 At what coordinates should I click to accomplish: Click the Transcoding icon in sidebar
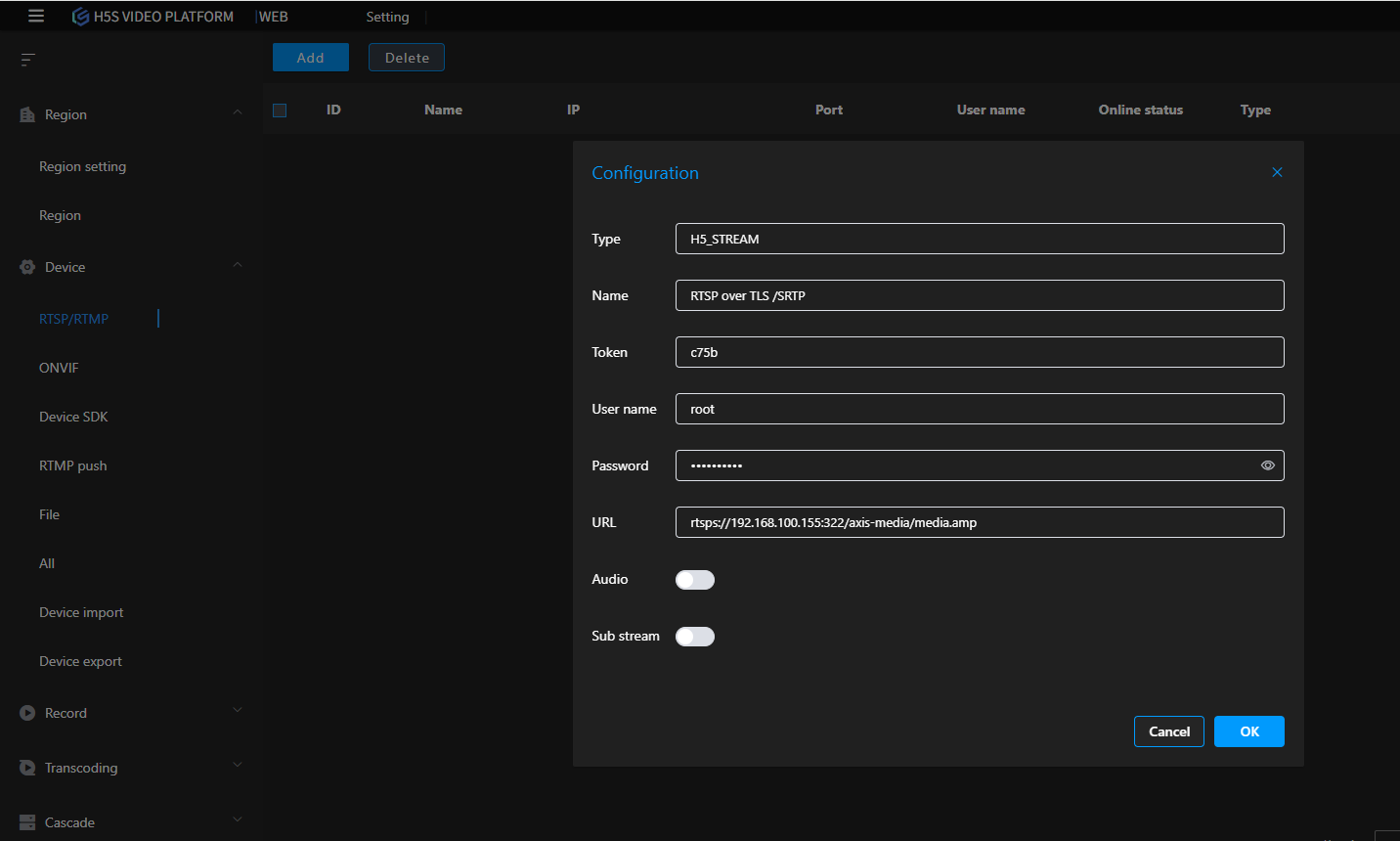coord(27,768)
